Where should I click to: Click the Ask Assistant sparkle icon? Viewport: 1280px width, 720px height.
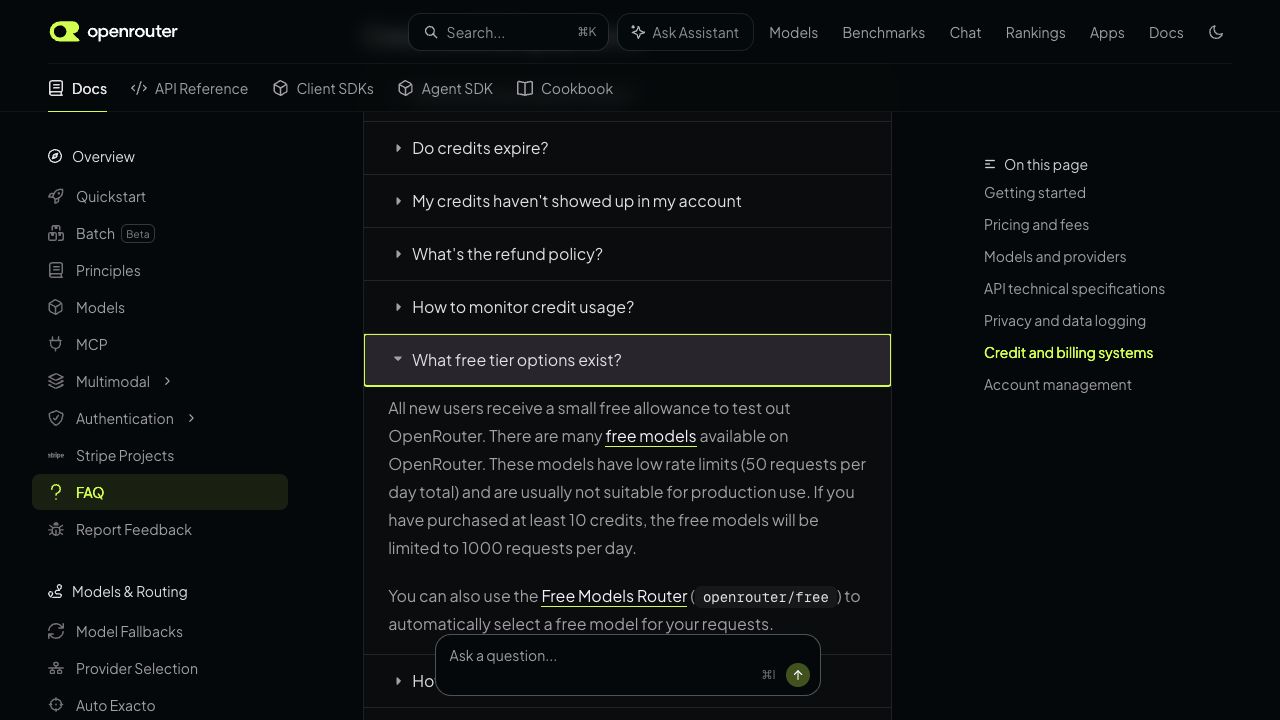[638, 32]
